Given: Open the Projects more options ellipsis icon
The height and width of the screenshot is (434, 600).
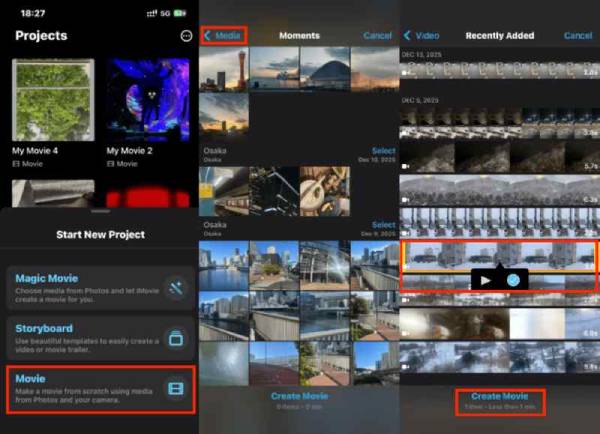Looking at the screenshot, I should (186, 36).
